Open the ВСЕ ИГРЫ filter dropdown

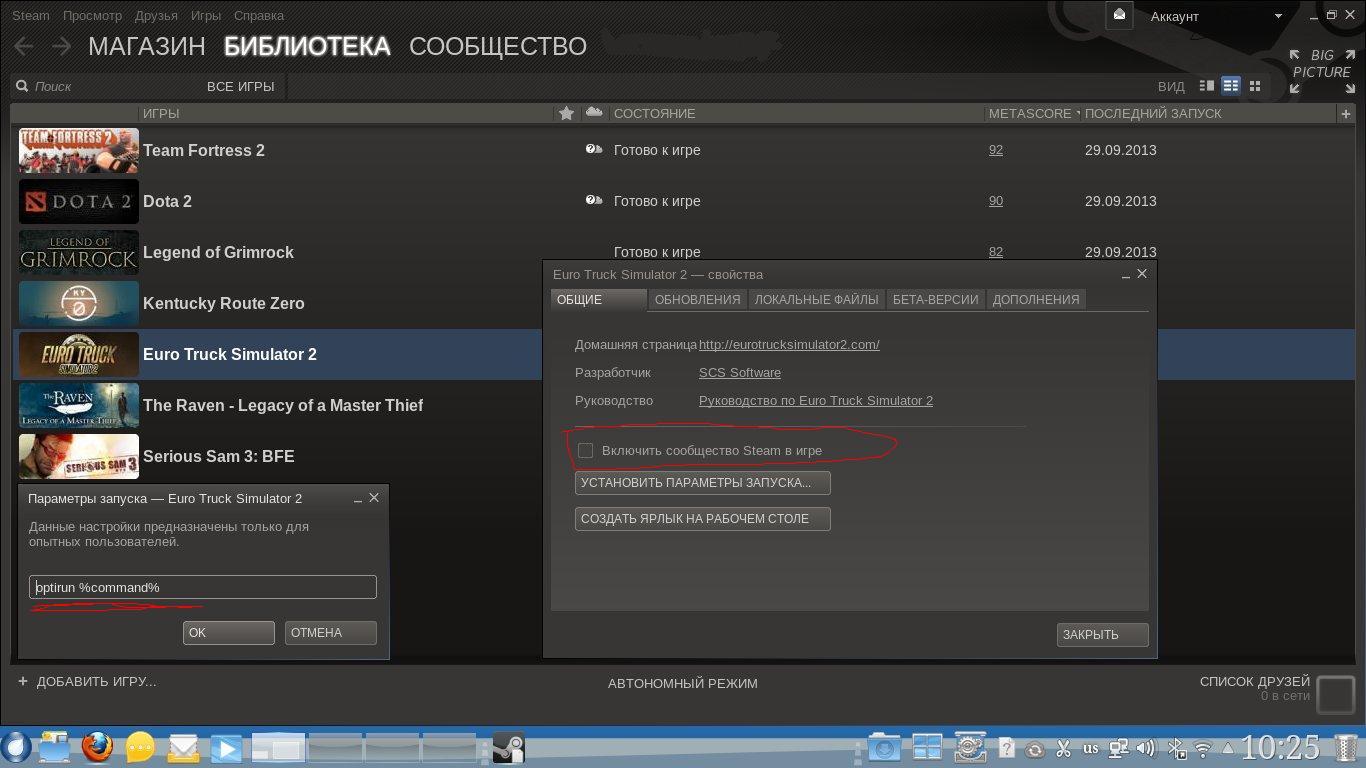(240, 87)
